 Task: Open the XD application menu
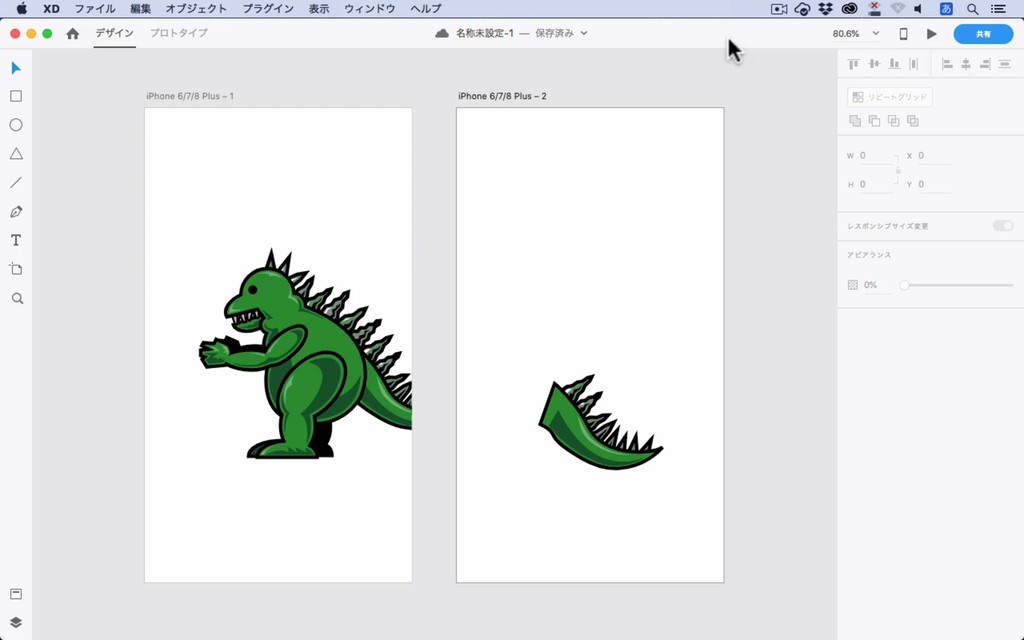click(x=51, y=8)
